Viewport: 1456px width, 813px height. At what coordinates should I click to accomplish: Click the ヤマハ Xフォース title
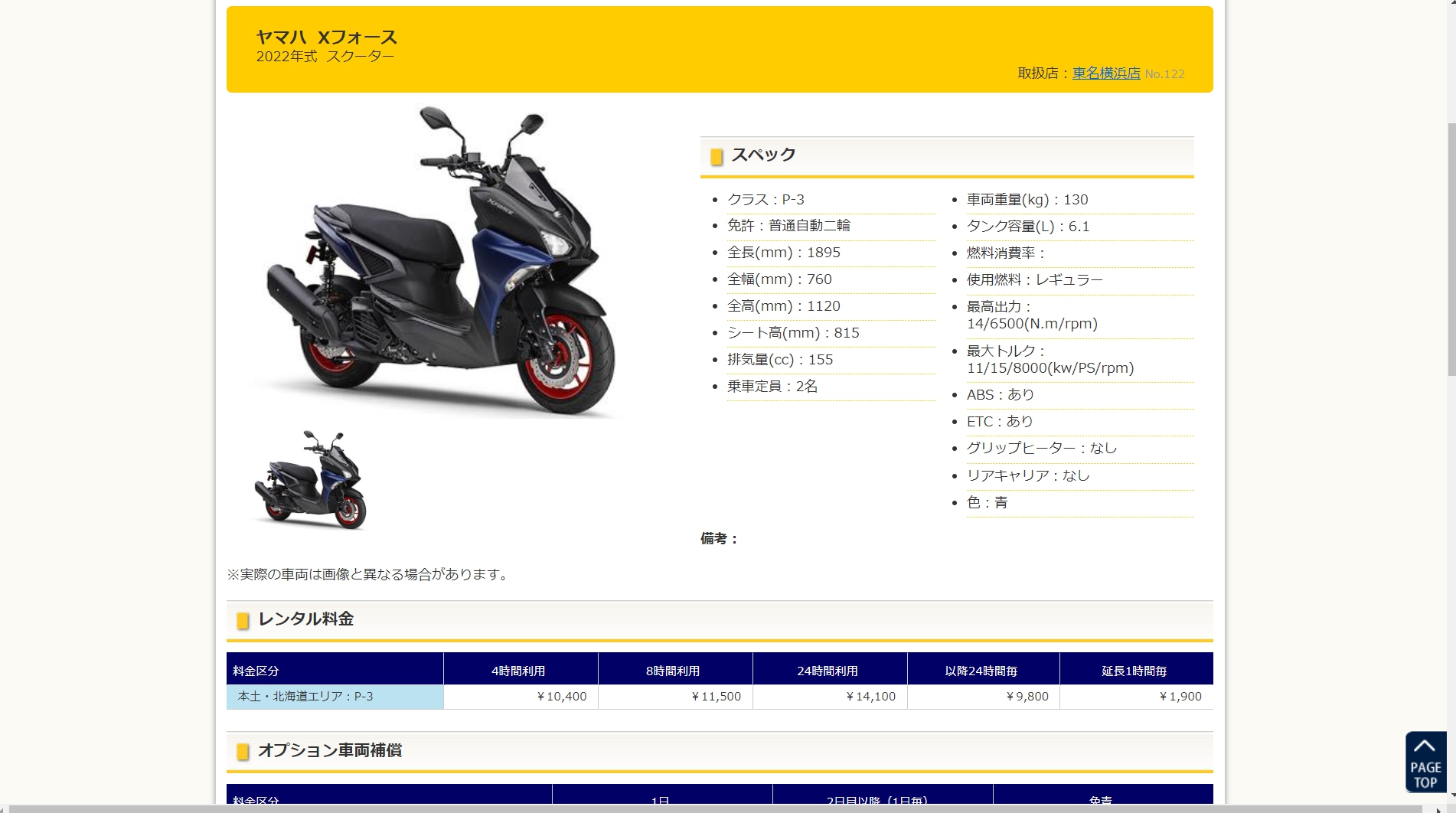click(x=327, y=37)
